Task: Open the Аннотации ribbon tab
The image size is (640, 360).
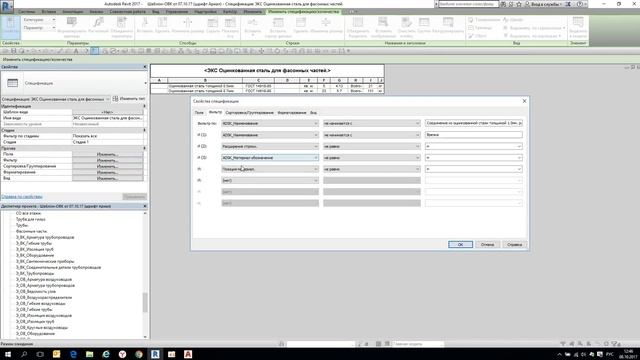Action: coord(73,12)
